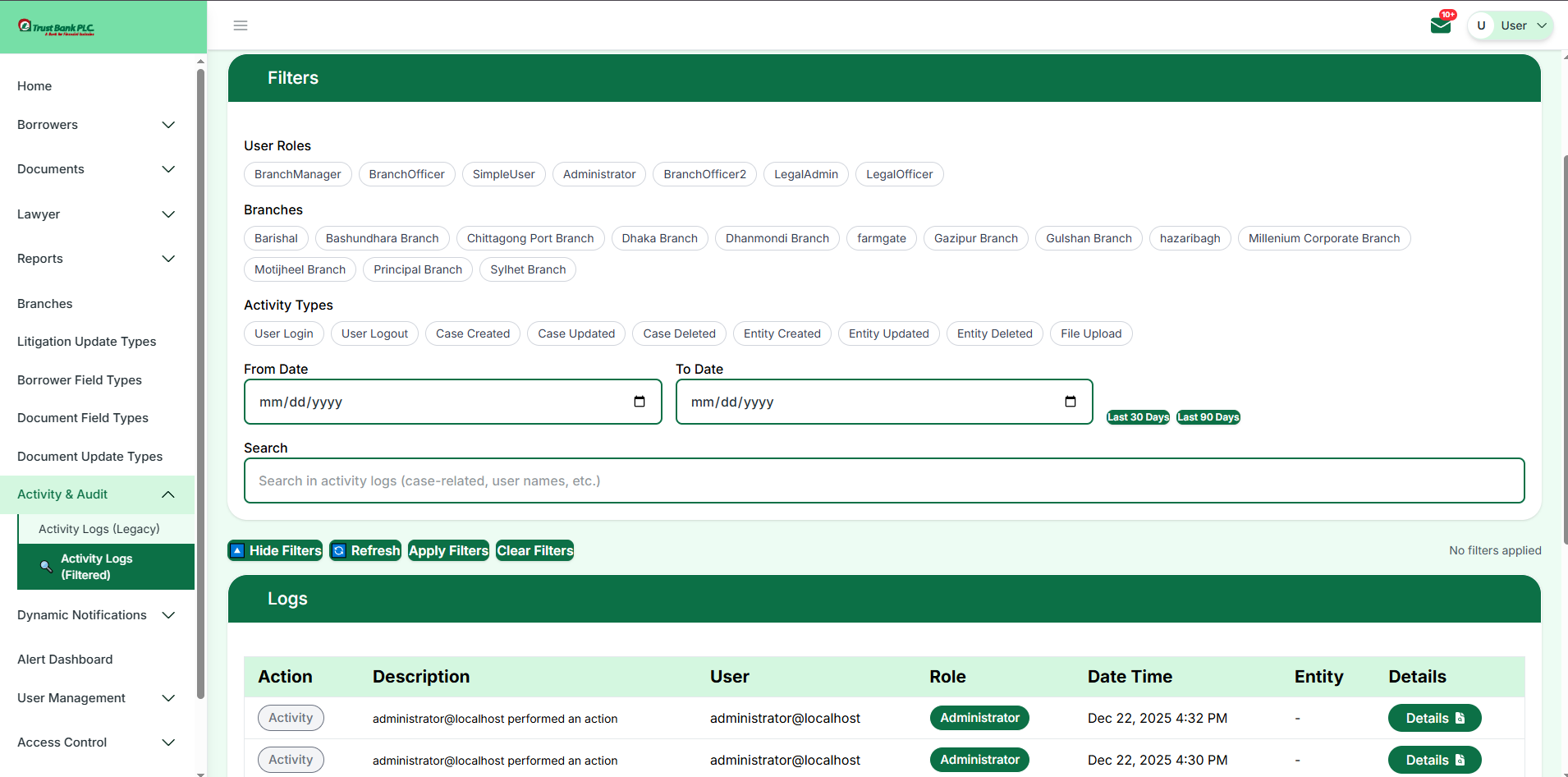Select Alert Dashboard in the sidebar
The image size is (1568, 777).
point(65,660)
